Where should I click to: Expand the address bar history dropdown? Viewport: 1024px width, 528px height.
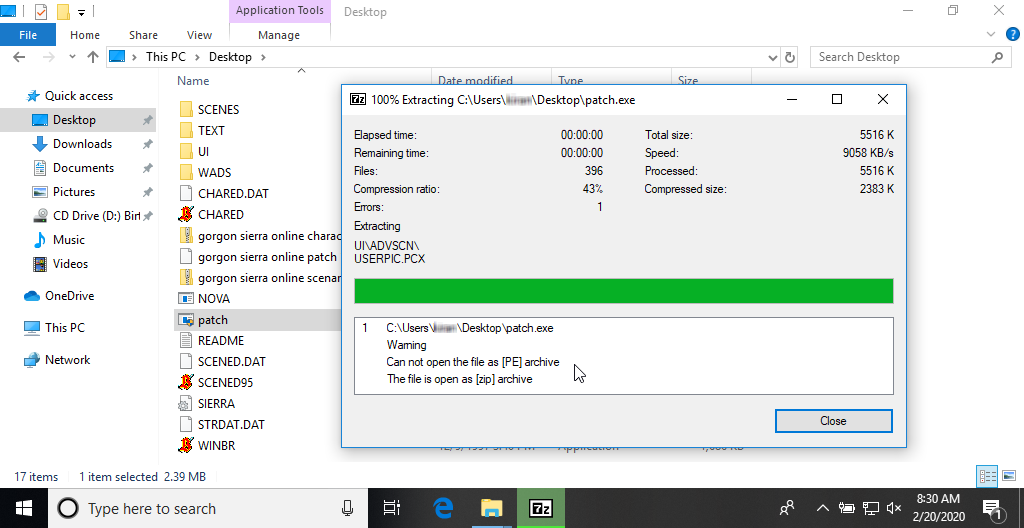[x=773, y=57]
